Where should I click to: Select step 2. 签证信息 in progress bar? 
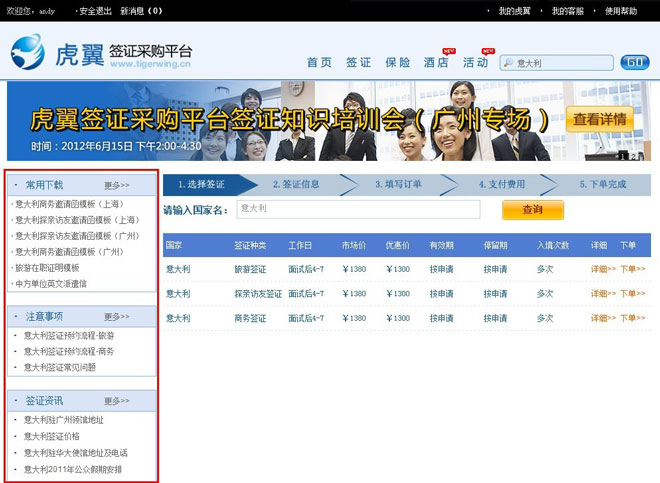click(x=301, y=185)
